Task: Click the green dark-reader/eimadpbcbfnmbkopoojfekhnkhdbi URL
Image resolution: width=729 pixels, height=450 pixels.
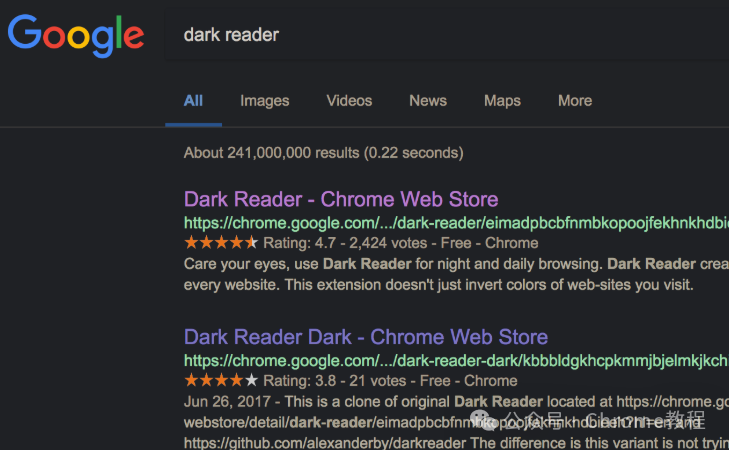Action: [456, 223]
